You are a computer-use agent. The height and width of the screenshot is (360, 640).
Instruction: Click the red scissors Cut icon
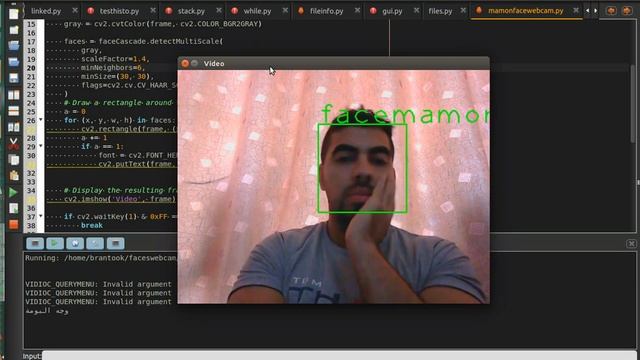tap(13, 144)
